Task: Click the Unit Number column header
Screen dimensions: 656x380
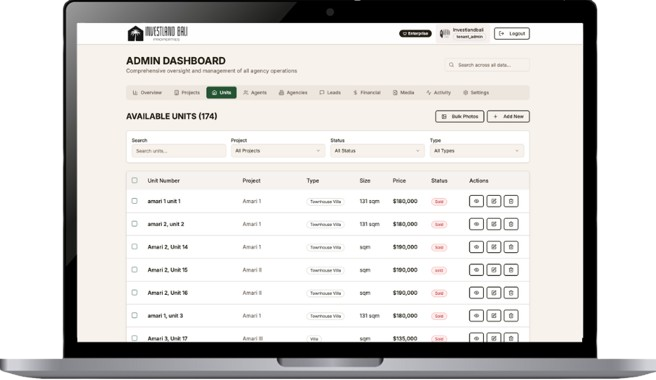Action: (x=163, y=181)
